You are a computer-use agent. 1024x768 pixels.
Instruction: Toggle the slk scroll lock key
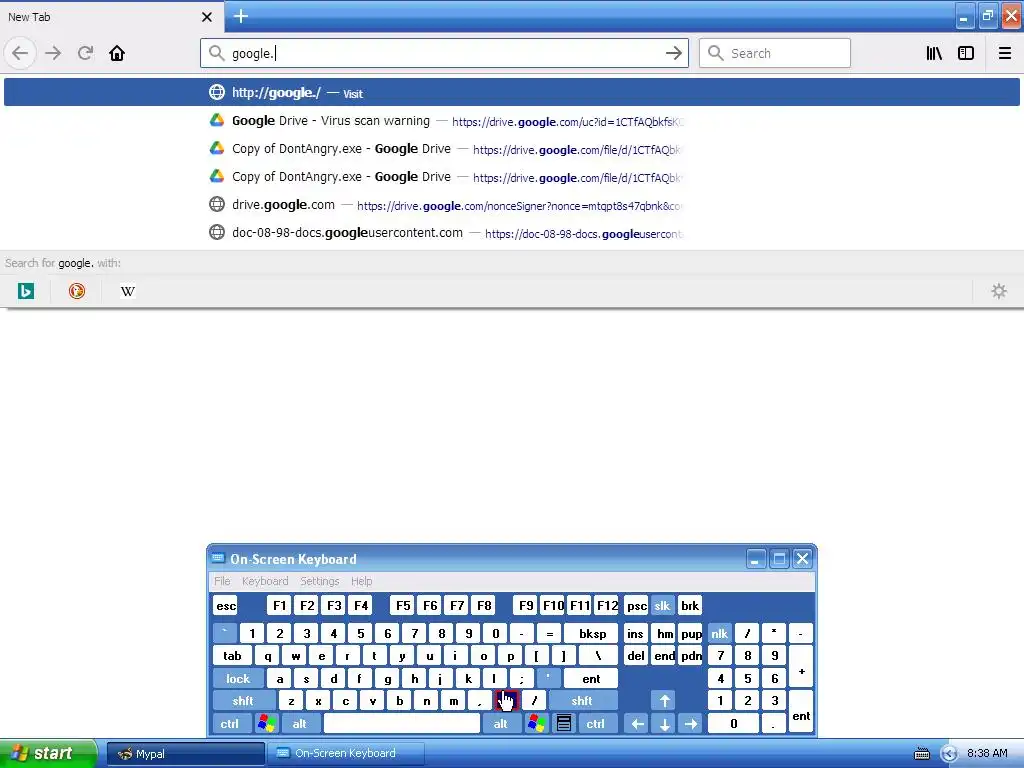[x=662, y=606]
